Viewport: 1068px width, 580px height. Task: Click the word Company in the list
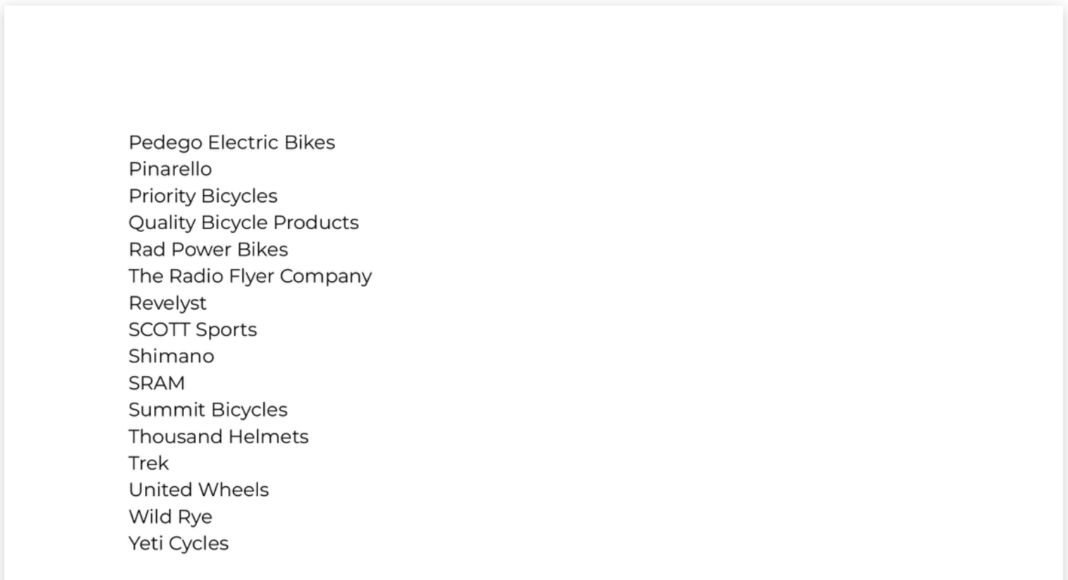click(x=325, y=277)
